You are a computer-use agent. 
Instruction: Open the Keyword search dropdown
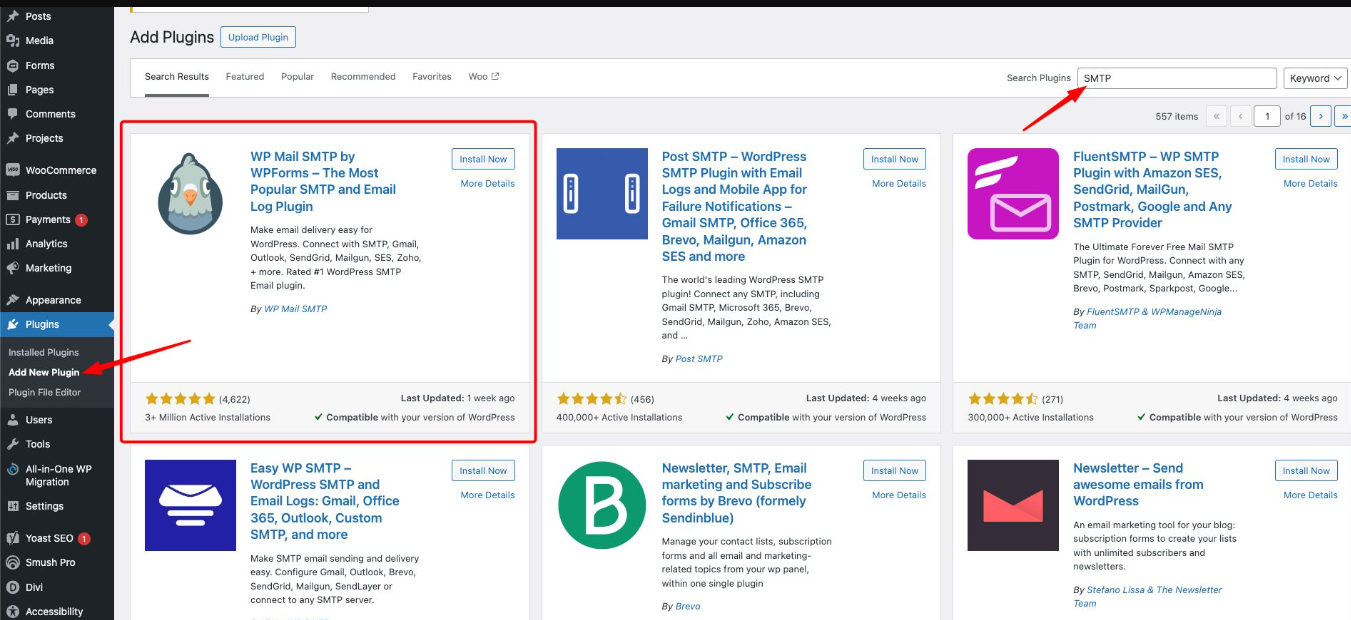click(1315, 77)
